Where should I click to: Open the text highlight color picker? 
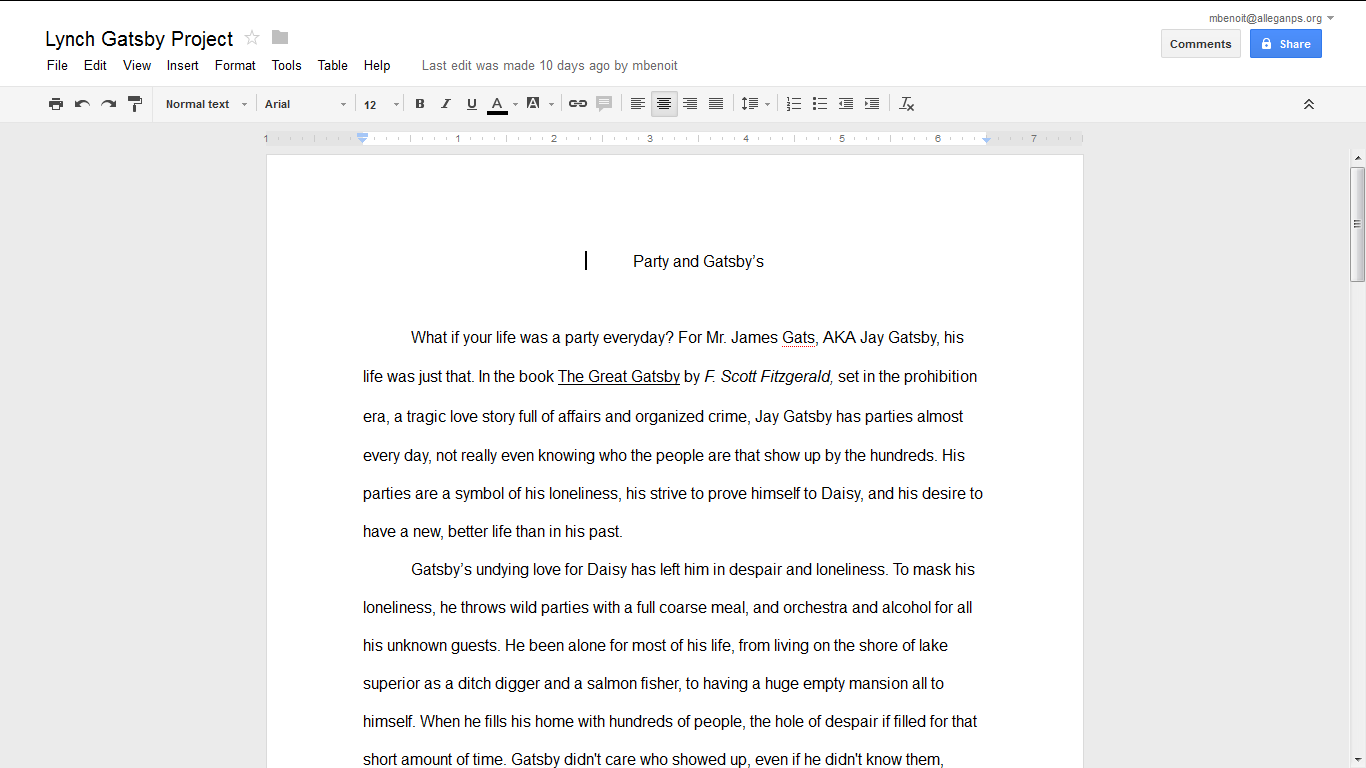click(x=539, y=104)
